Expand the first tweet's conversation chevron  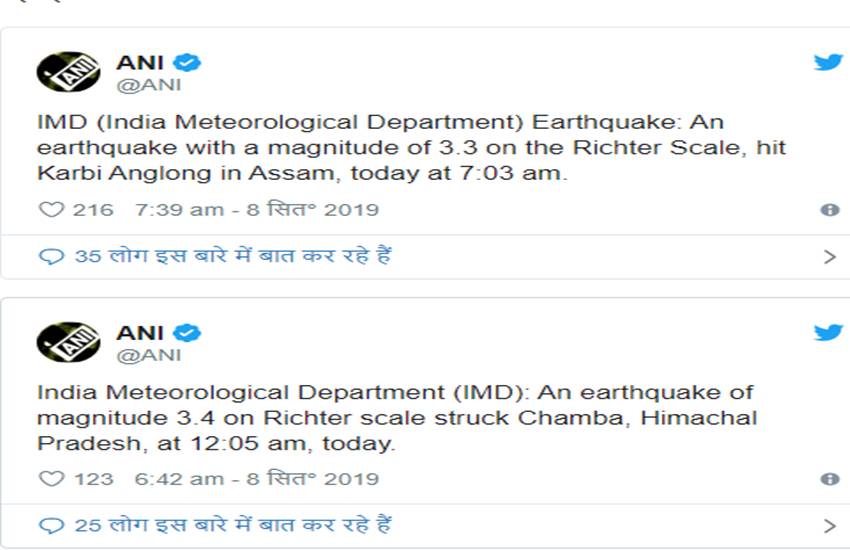pos(829,256)
